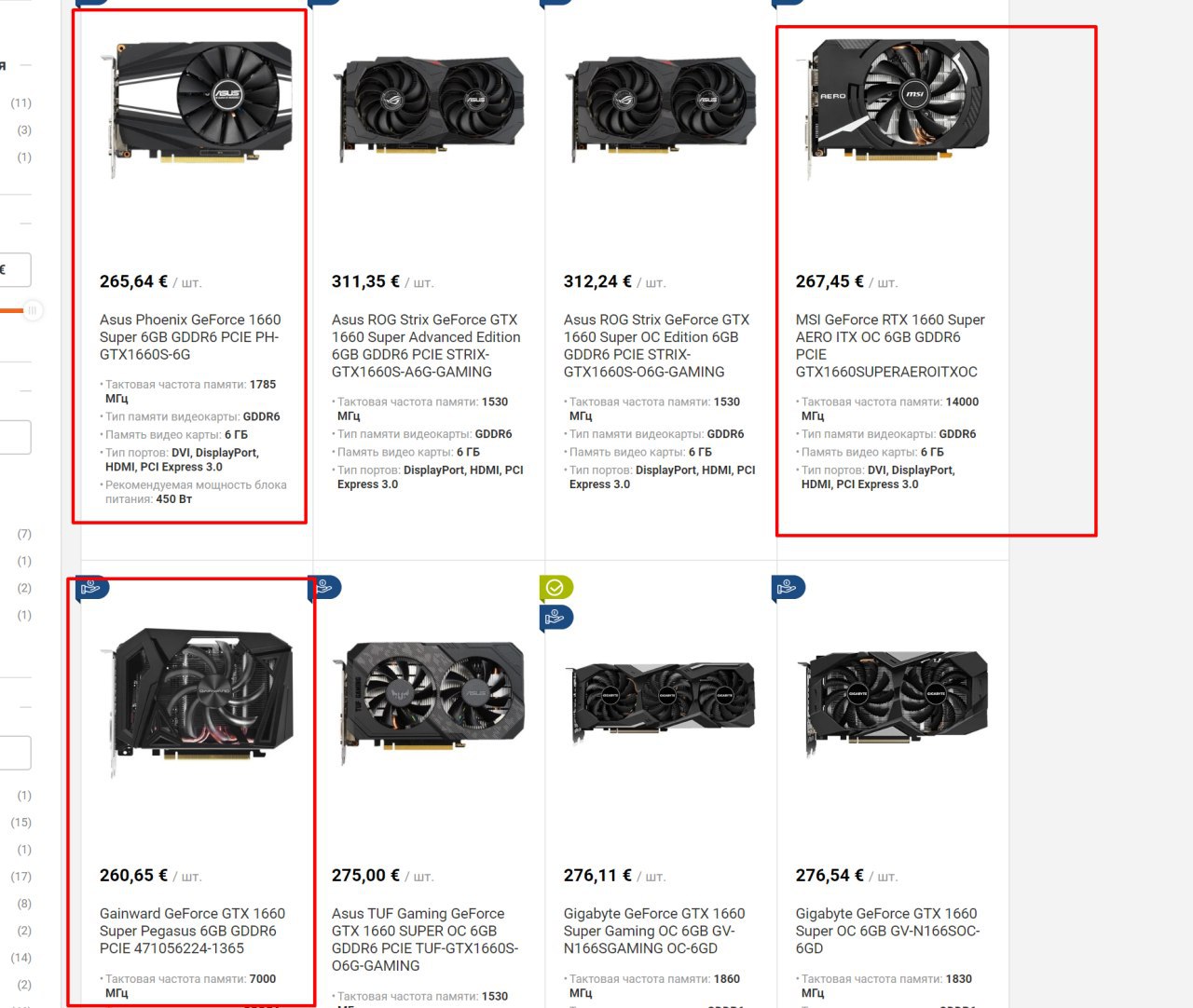Open Gainward Pegasus graphics card image
Image resolution: width=1193 pixels, height=1008 pixels.
pos(197,701)
